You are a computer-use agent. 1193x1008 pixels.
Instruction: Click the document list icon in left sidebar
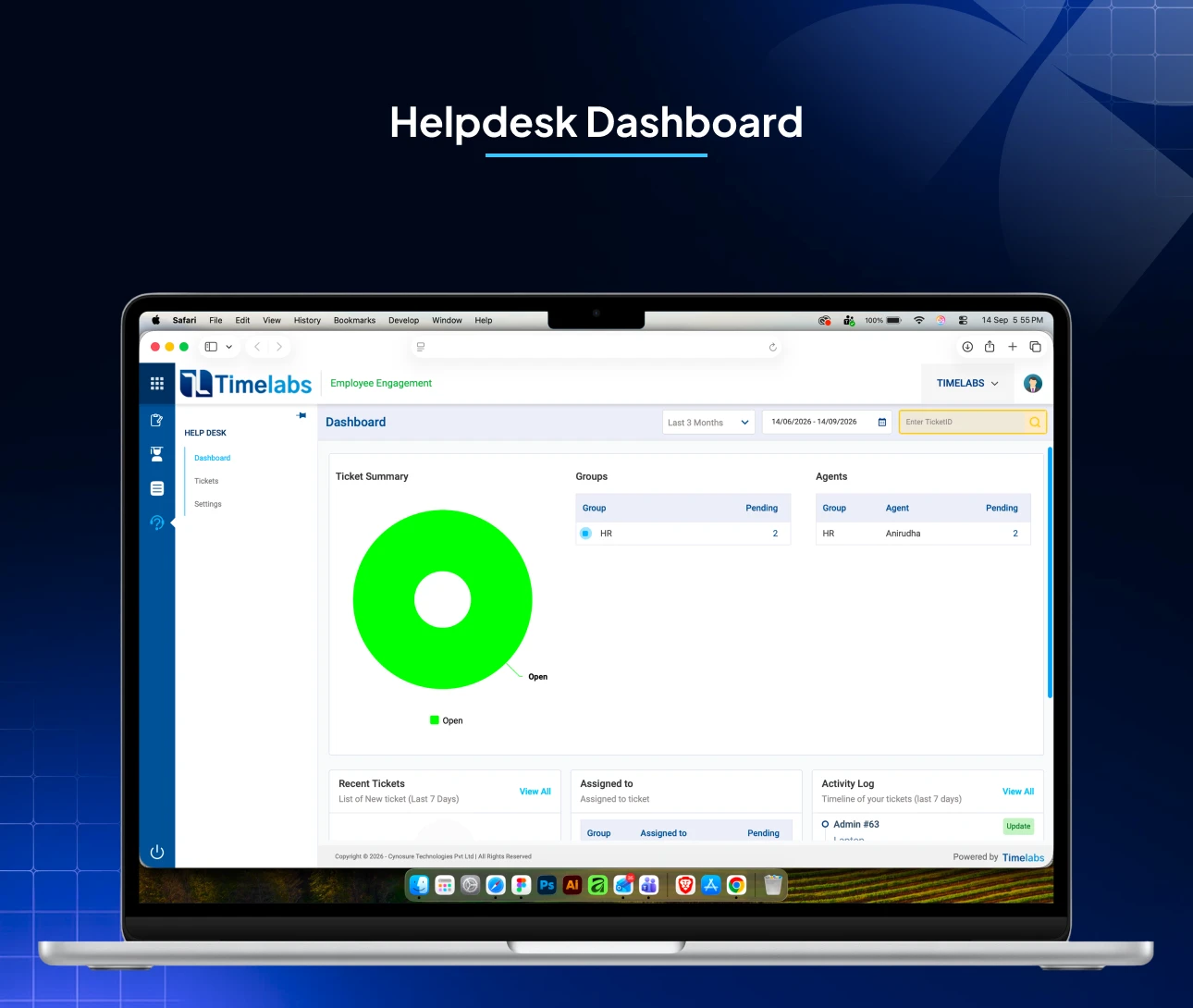tap(157, 488)
